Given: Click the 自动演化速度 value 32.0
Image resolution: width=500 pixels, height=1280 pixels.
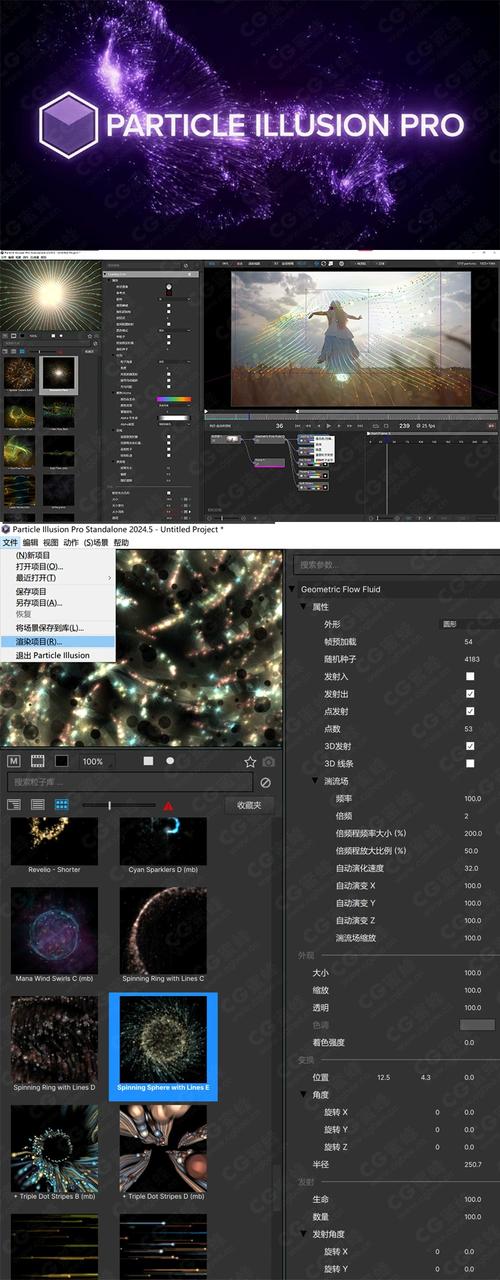Looking at the screenshot, I should 472,868.
